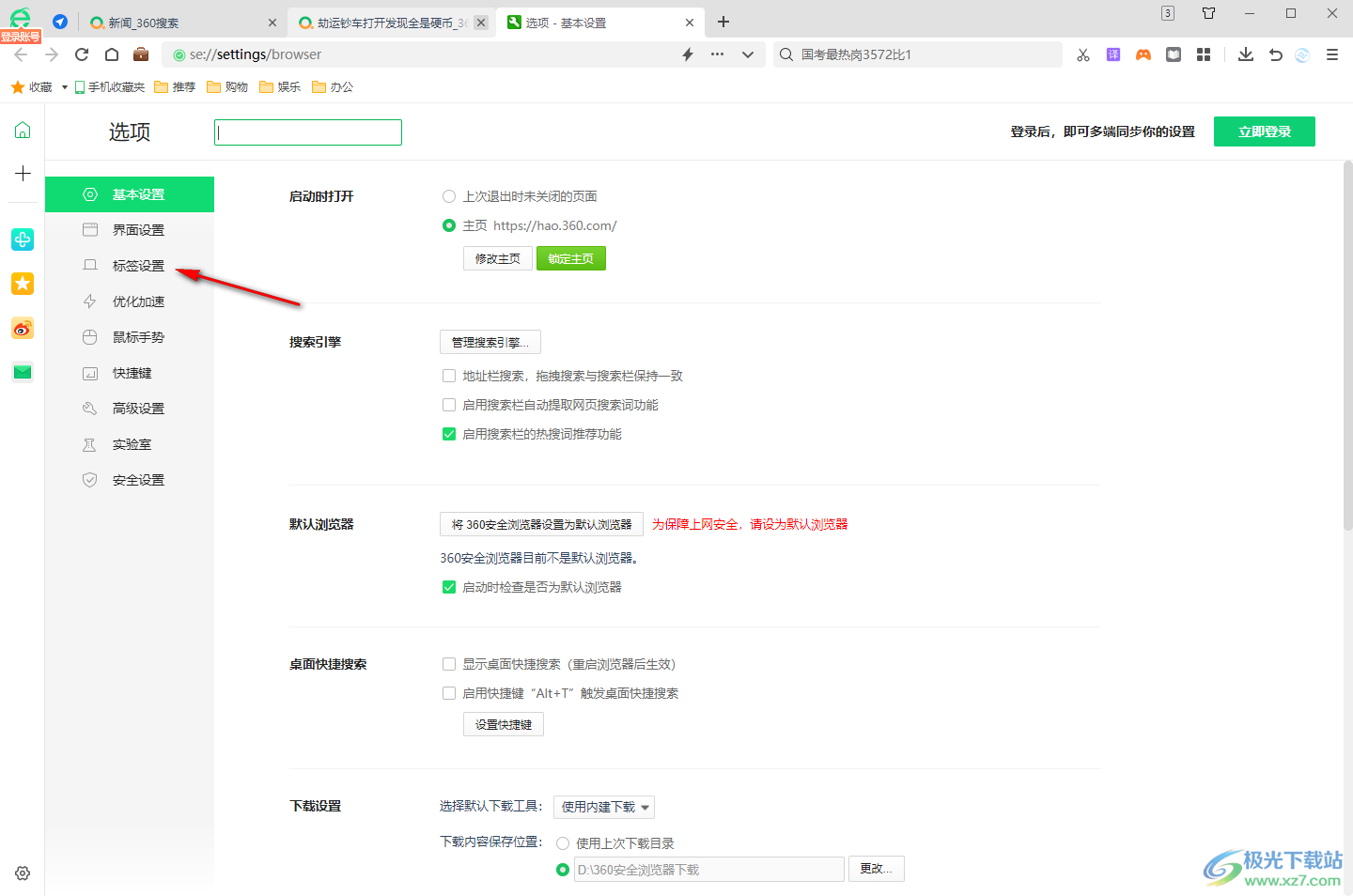This screenshot has height=896, width=1353.
Task: Open the Weibo sidebar icon
Action: coord(23,328)
